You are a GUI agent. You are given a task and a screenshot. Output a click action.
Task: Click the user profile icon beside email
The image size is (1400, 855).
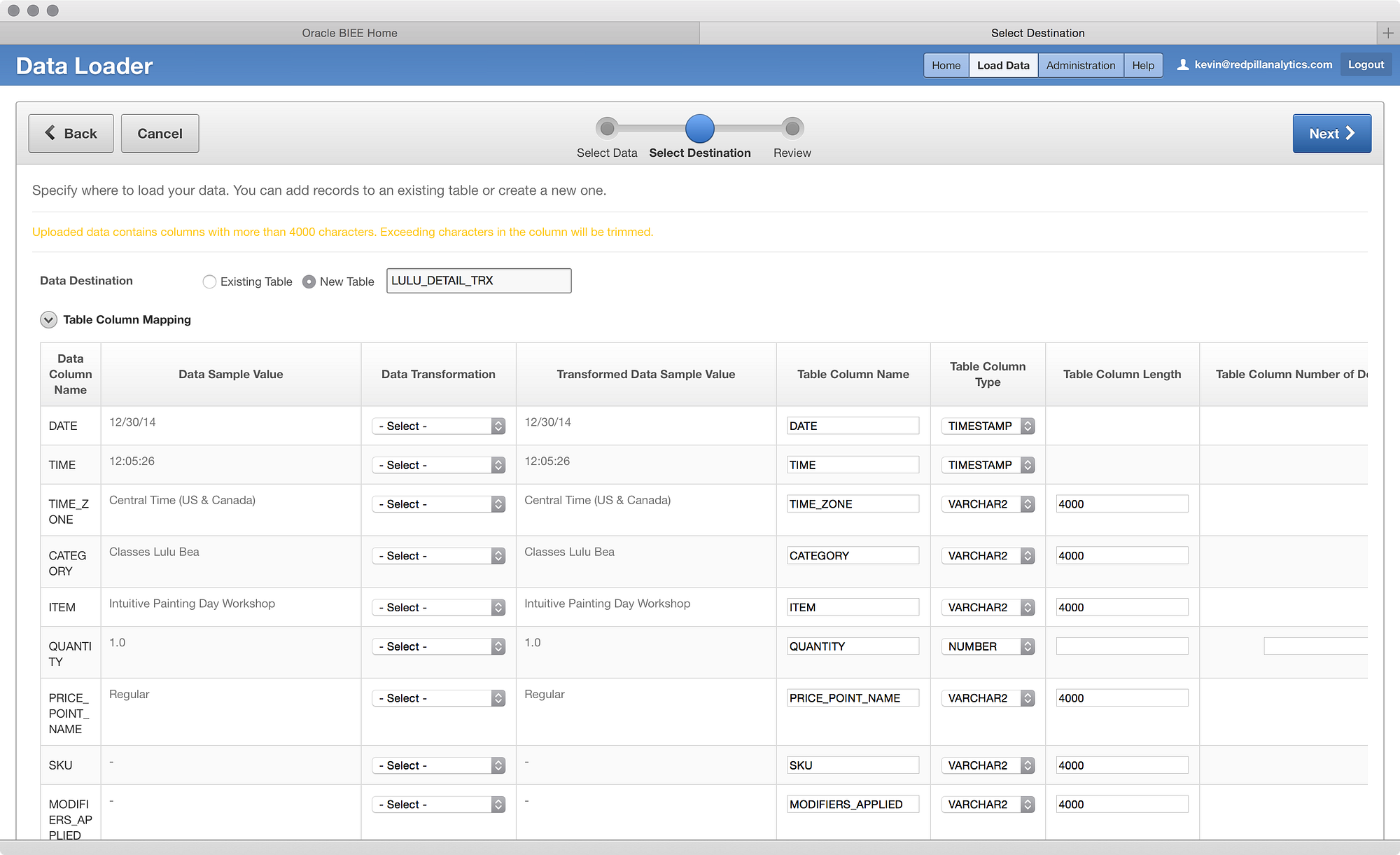click(x=1182, y=65)
